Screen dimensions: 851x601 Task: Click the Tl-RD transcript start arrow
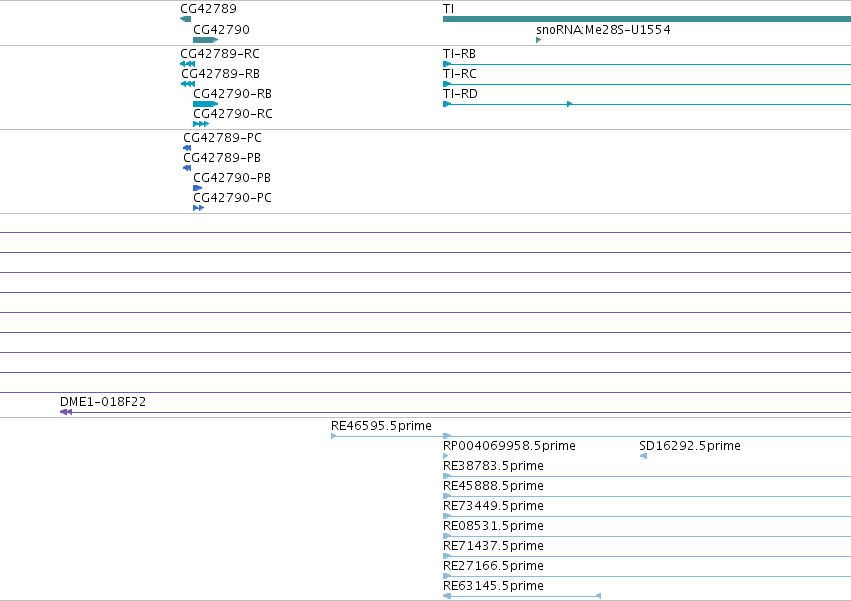(x=447, y=104)
